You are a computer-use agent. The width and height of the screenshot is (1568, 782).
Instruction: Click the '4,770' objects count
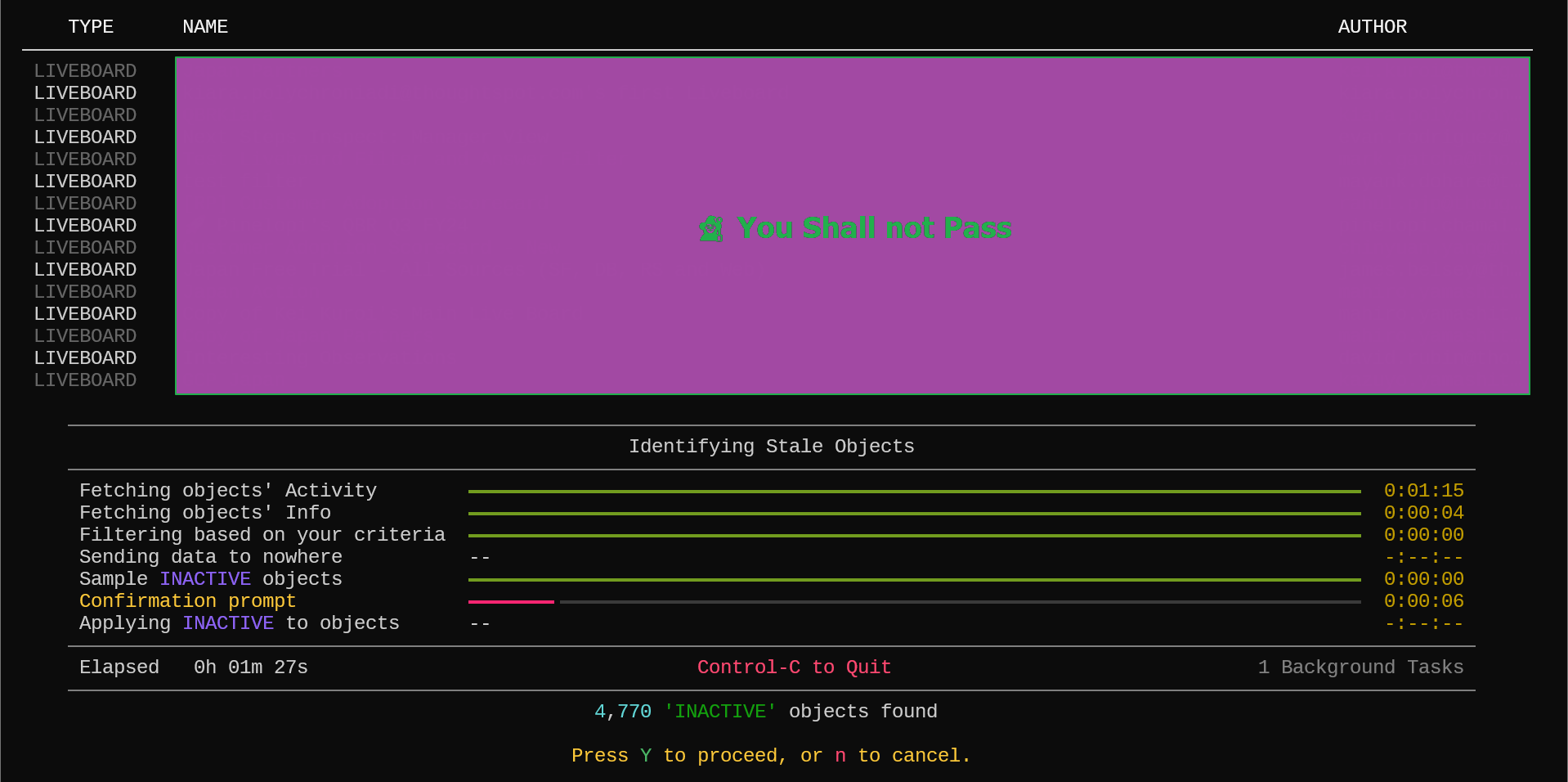[623, 712]
